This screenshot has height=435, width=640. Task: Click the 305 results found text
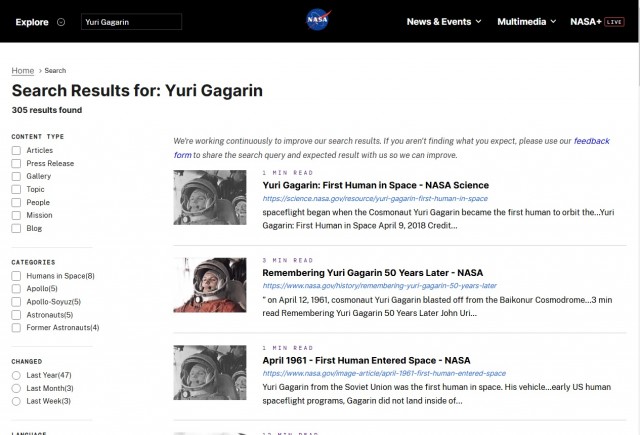click(x=47, y=110)
